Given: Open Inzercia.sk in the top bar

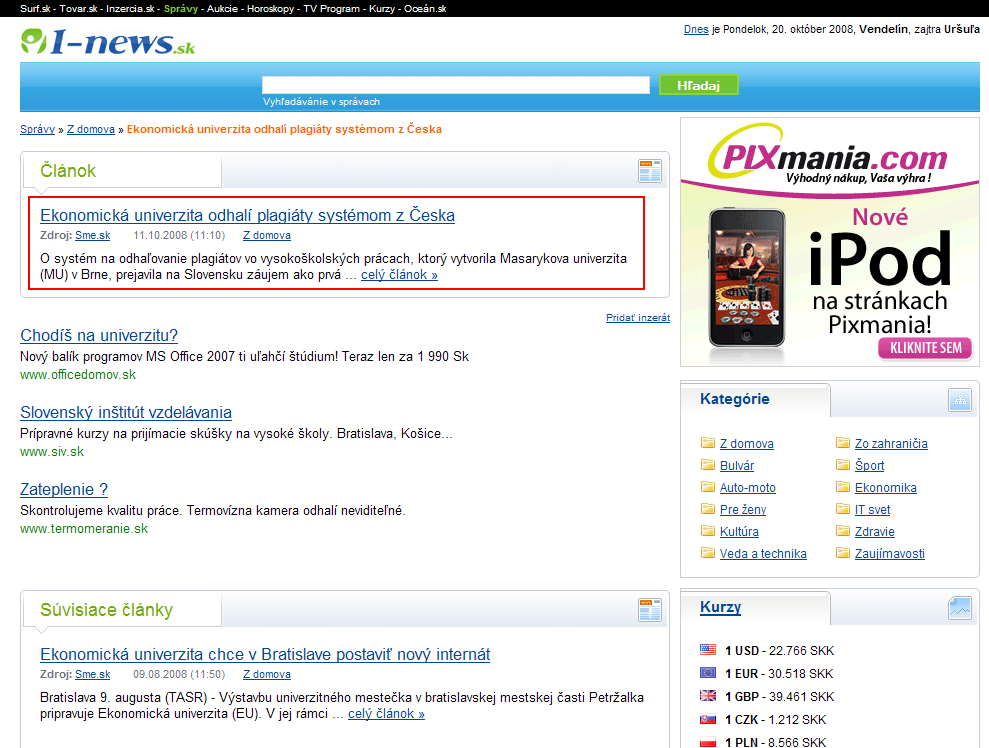Looking at the screenshot, I should 131,9.
